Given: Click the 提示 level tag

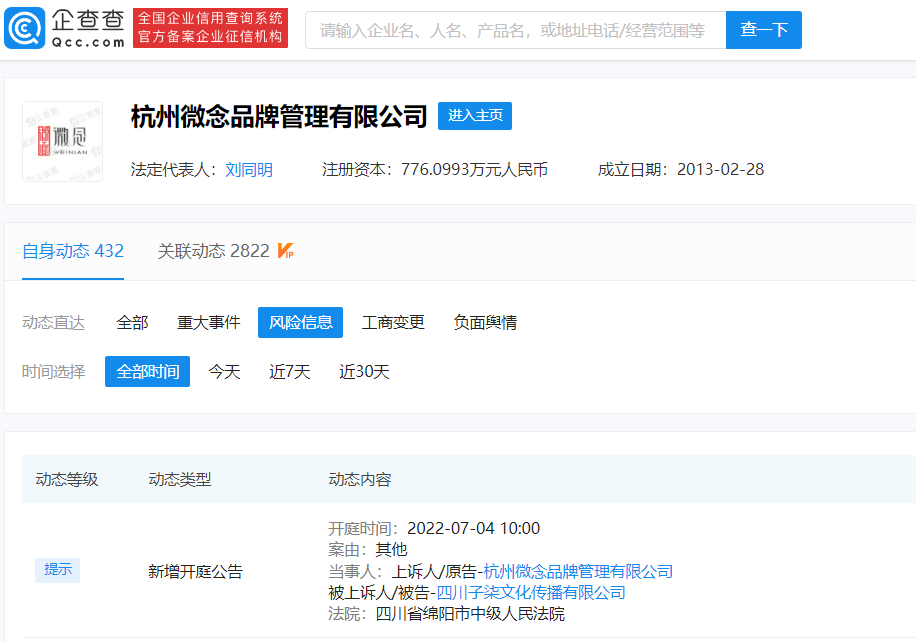Looking at the screenshot, I should coord(57,570).
